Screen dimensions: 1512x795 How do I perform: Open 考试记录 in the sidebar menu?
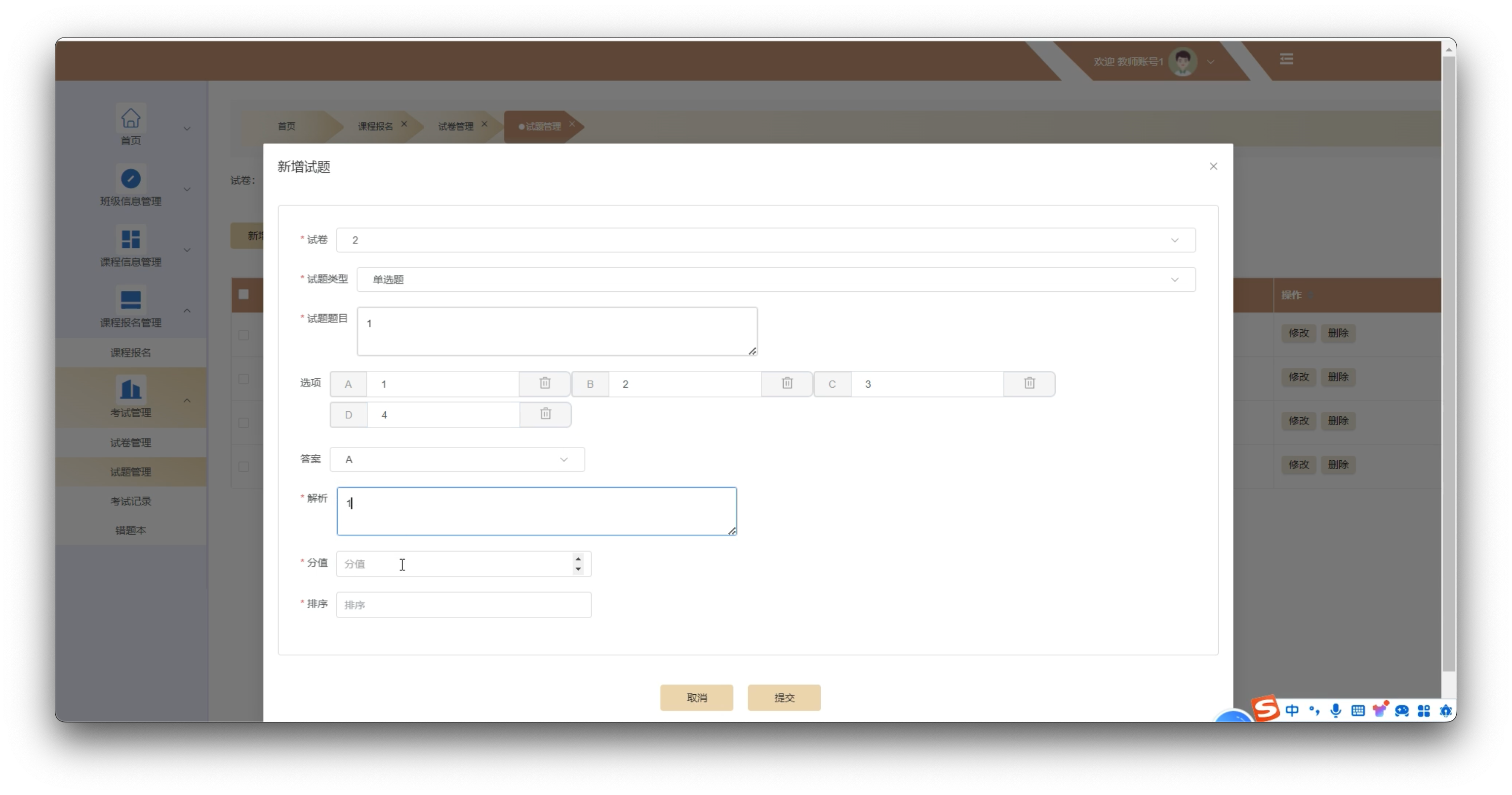pos(130,501)
